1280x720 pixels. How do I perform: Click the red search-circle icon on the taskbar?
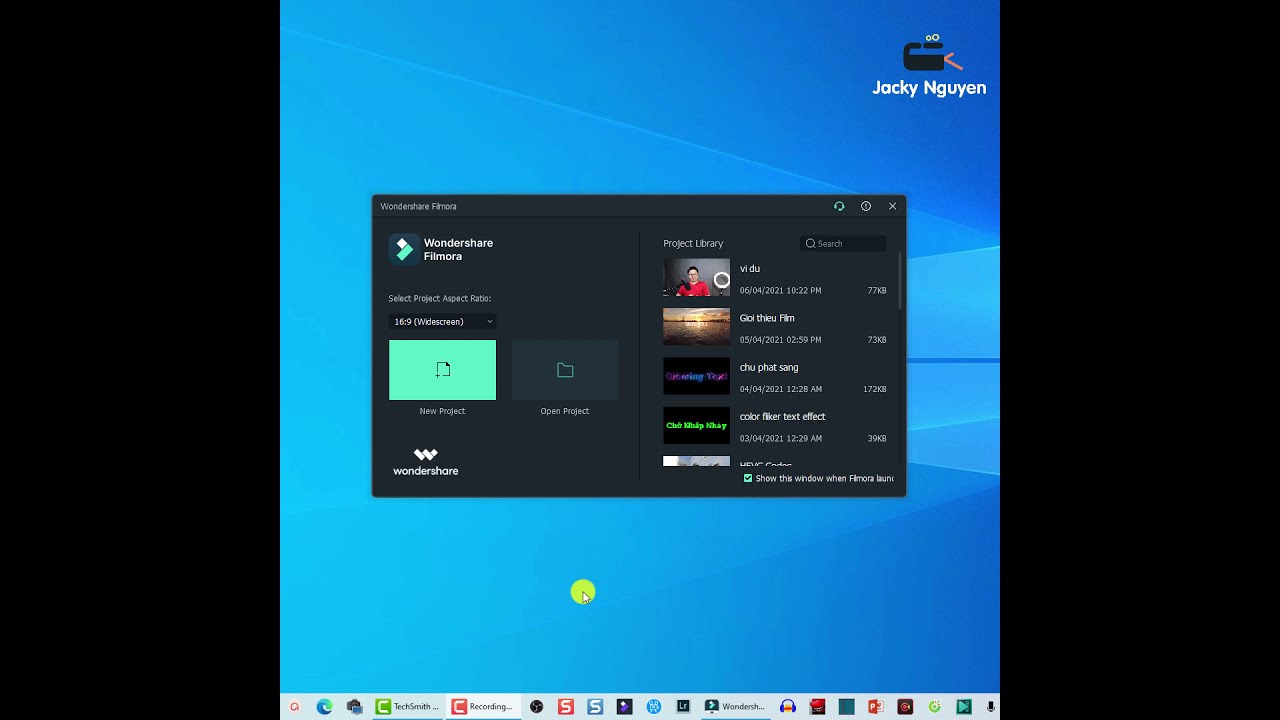click(x=294, y=706)
